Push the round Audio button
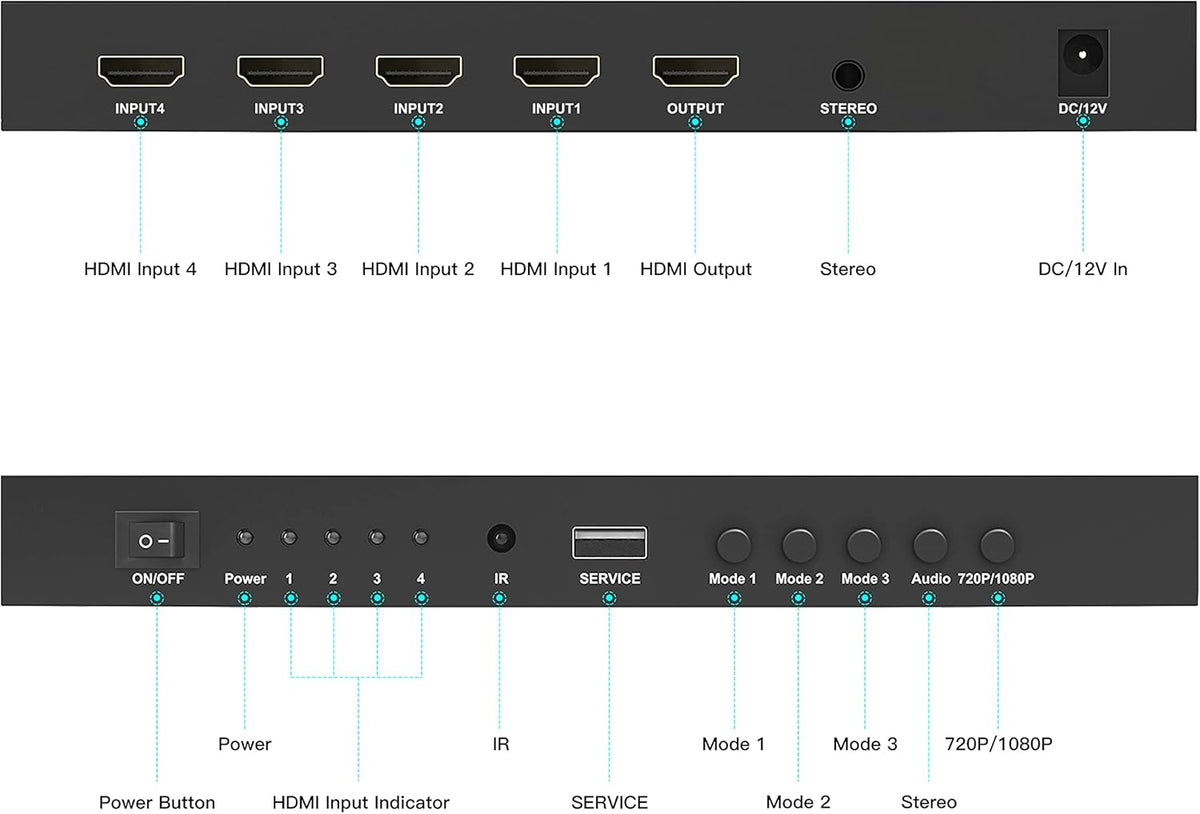The image size is (1200, 814). [x=930, y=545]
